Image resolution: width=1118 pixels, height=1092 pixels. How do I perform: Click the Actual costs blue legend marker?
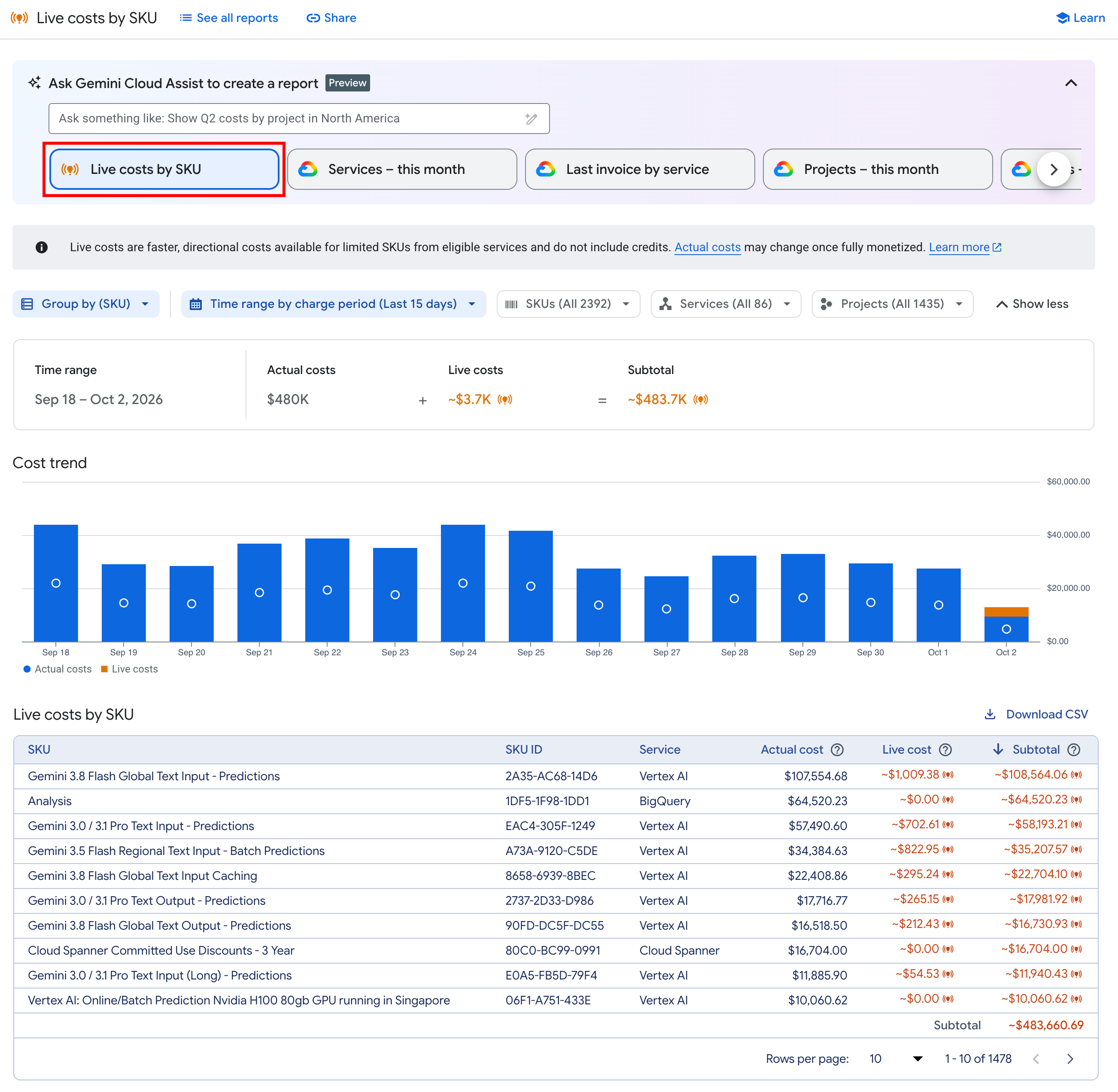click(x=27, y=669)
